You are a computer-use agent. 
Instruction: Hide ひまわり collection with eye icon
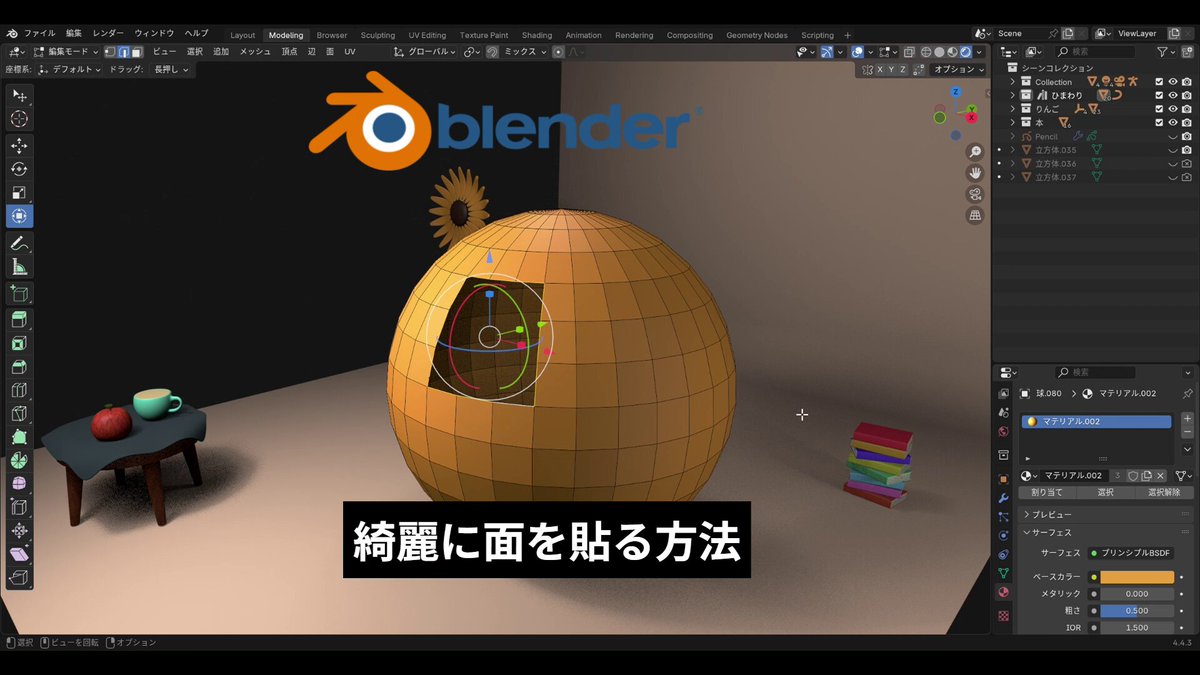point(1173,95)
